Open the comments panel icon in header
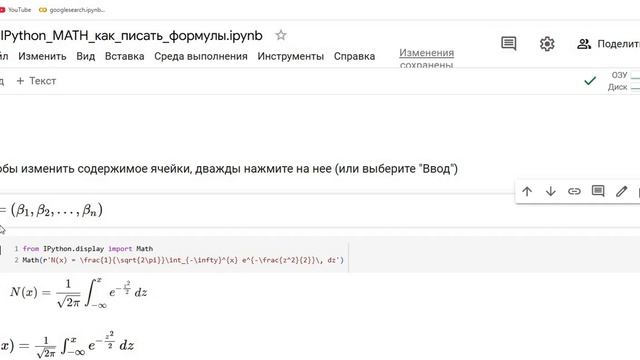This screenshot has height=360, width=640. click(509, 43)
